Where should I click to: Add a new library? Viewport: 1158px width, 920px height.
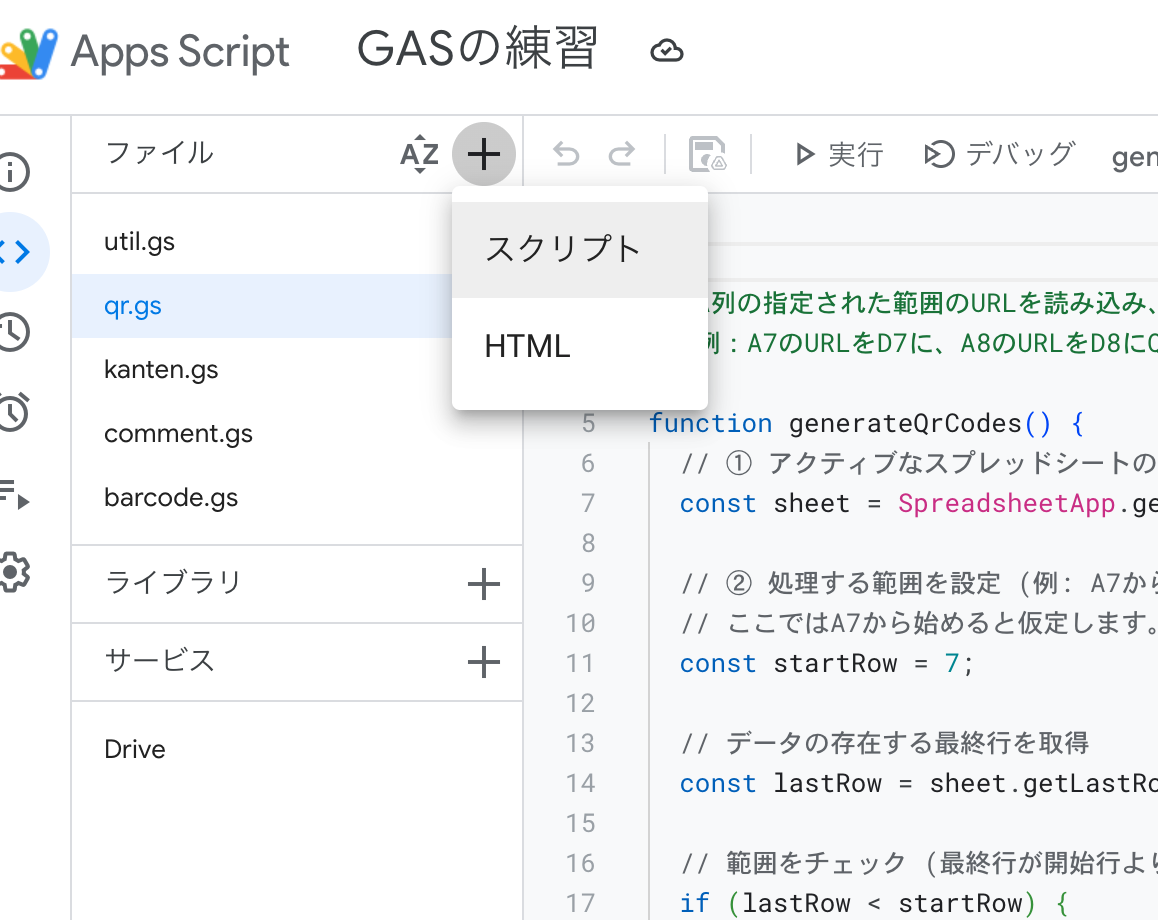[x=483, y=584]
